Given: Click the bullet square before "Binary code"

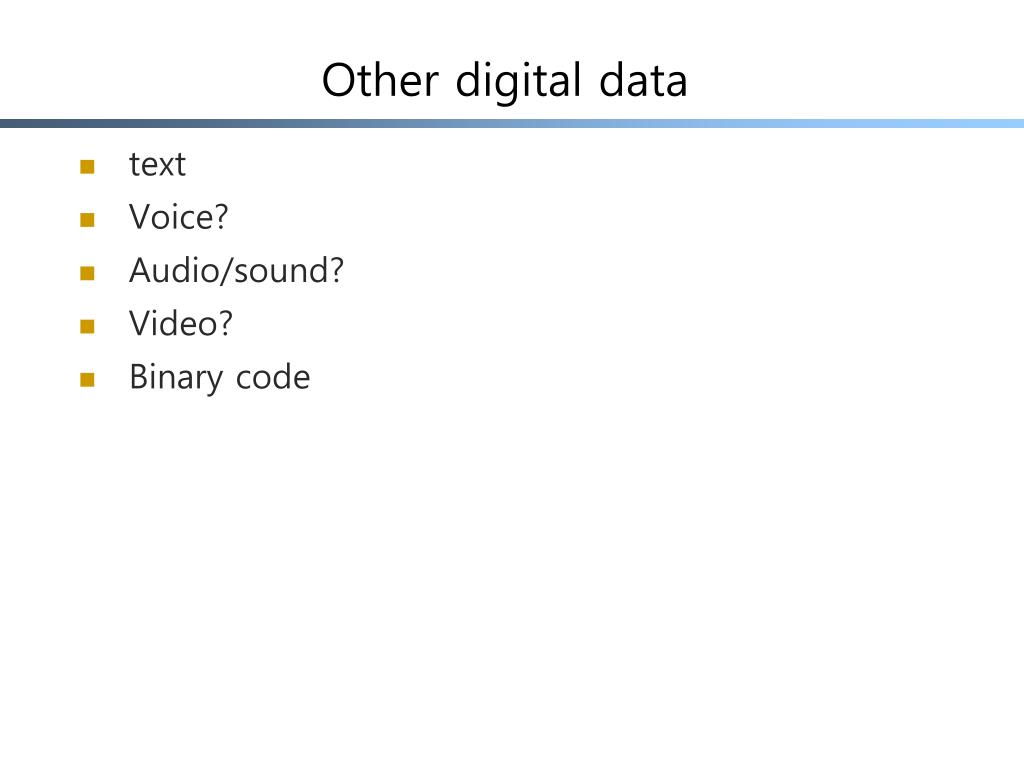Looking at the screenshot, I should [x=88, y=379].
